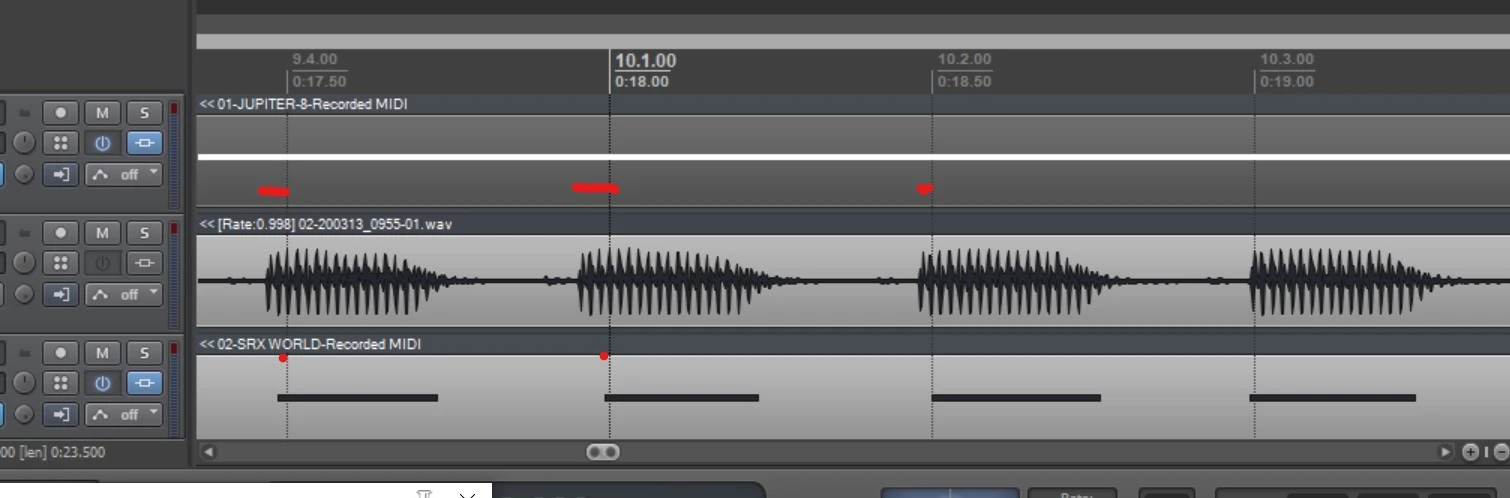Arm recording on the wav audio track
The height and width of the screenshot is (498, 1510).
[x=60, y=233]
